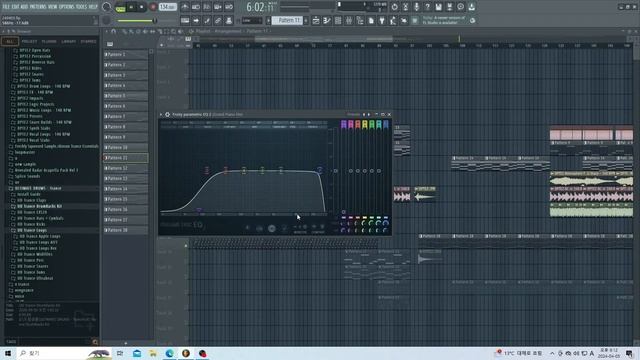Click the microphone recording icon
Viewport: 640px width, 360px height.
tap(416, 7)
